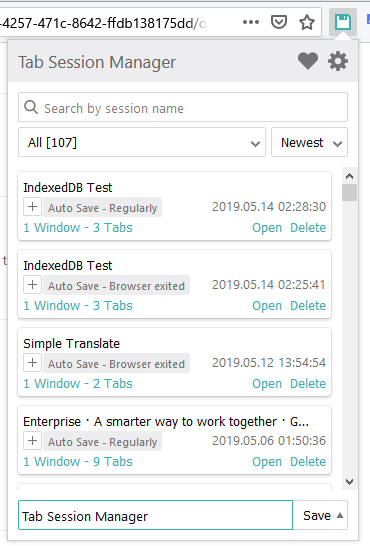Open the settings gear in Tab Session Manager
370x550 pixels.
338,62
